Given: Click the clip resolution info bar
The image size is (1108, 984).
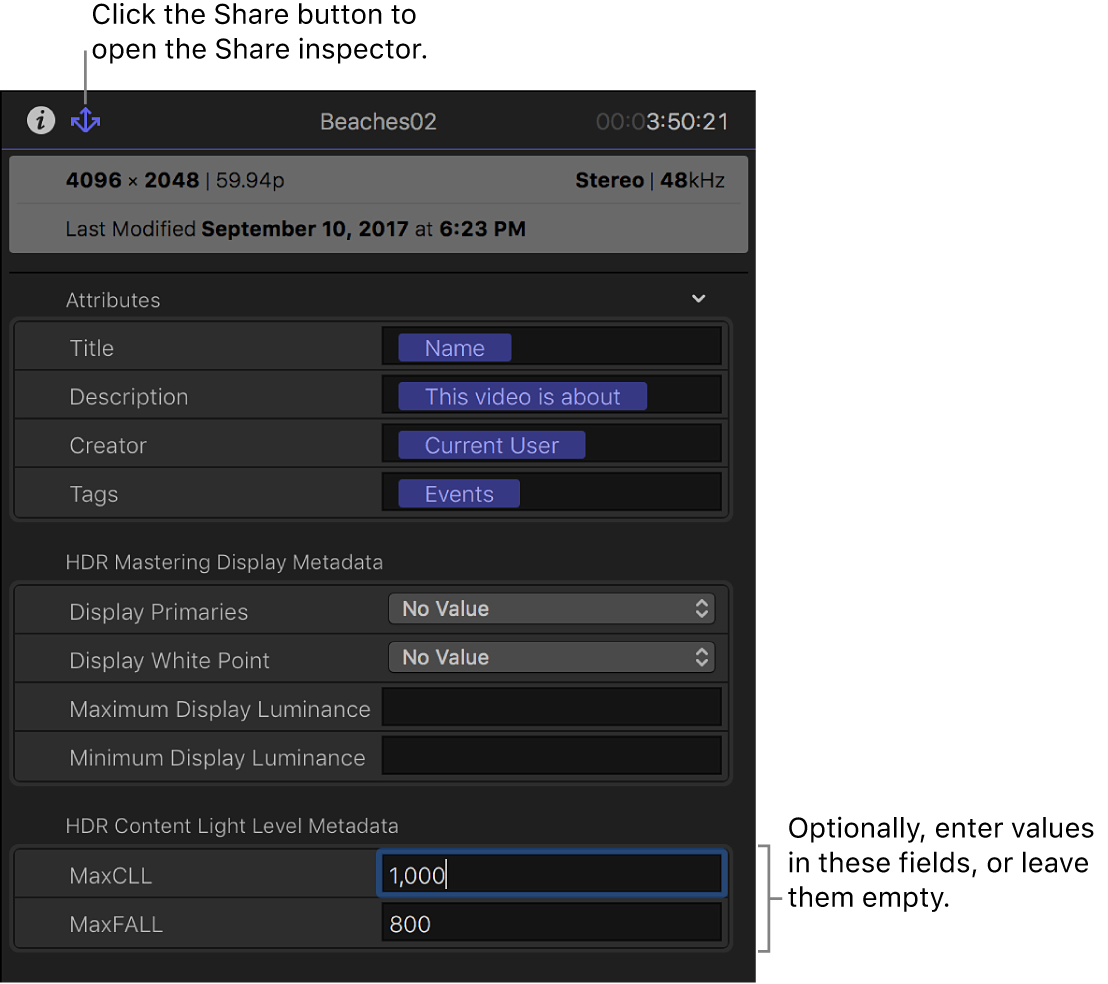Looking at the screenshot, I should click(377, 181).
